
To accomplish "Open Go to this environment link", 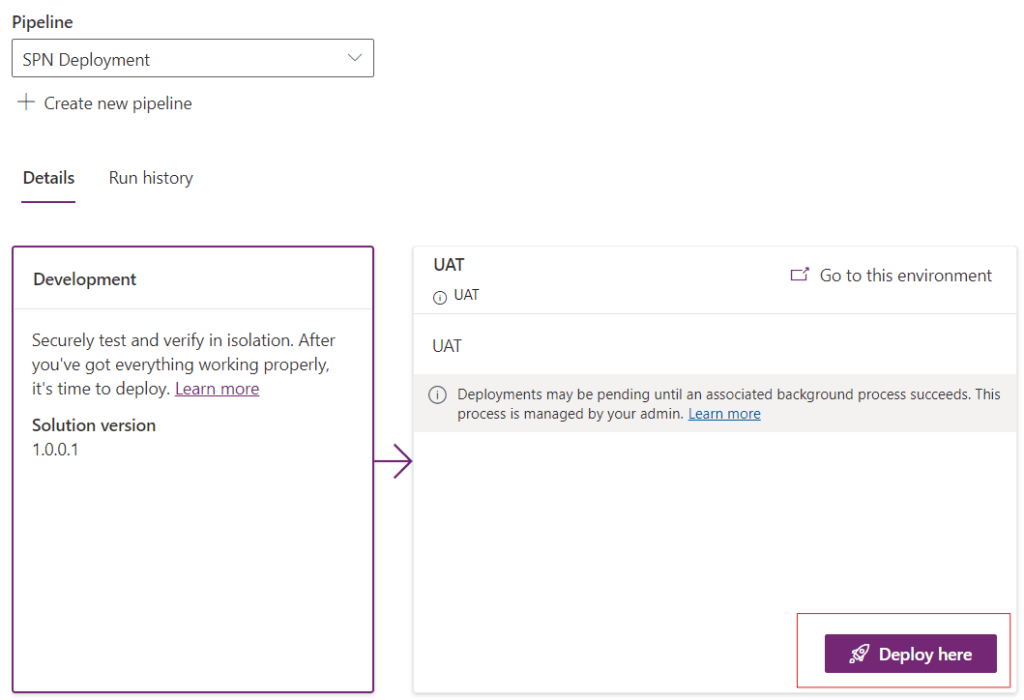I will [x=905, y=275].
